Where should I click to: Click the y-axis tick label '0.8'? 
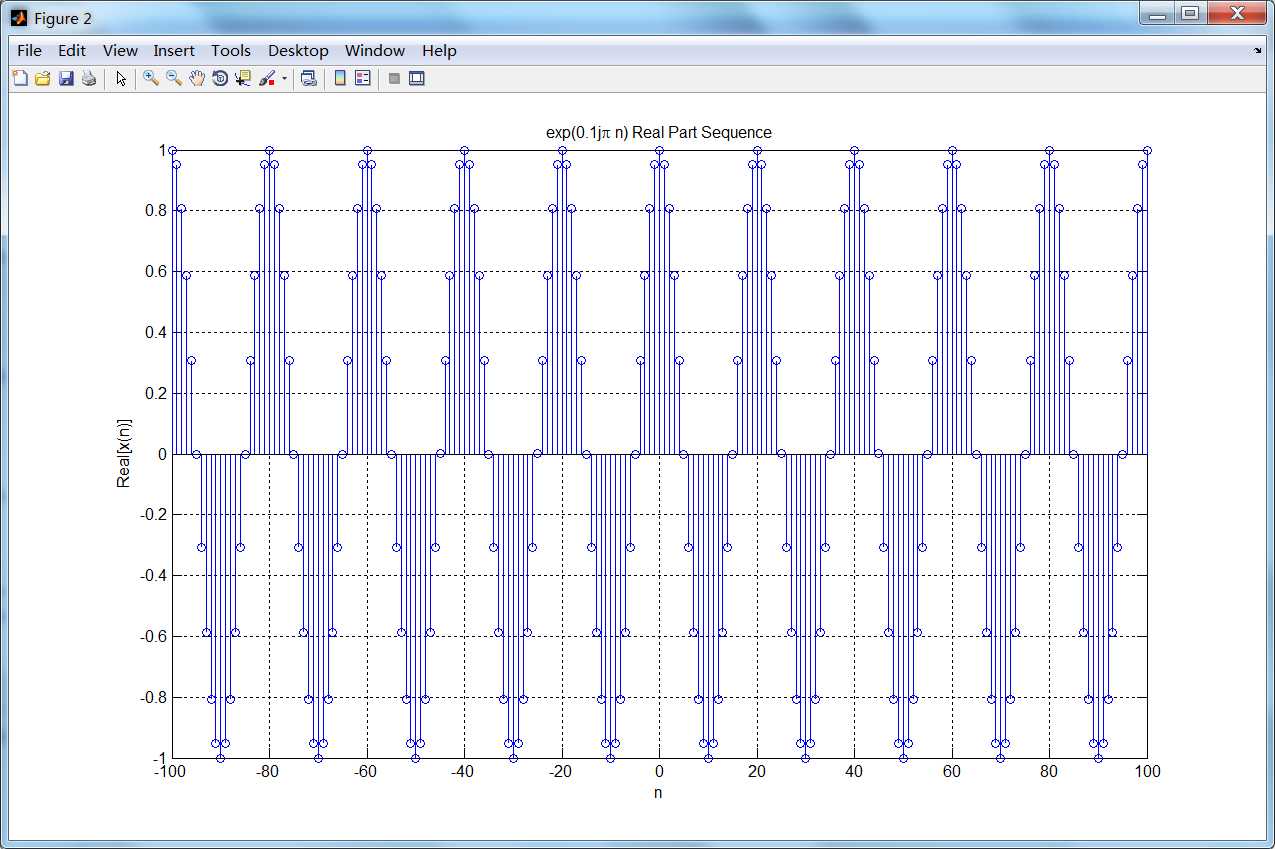pyautogui.click(x=155, y=211)
